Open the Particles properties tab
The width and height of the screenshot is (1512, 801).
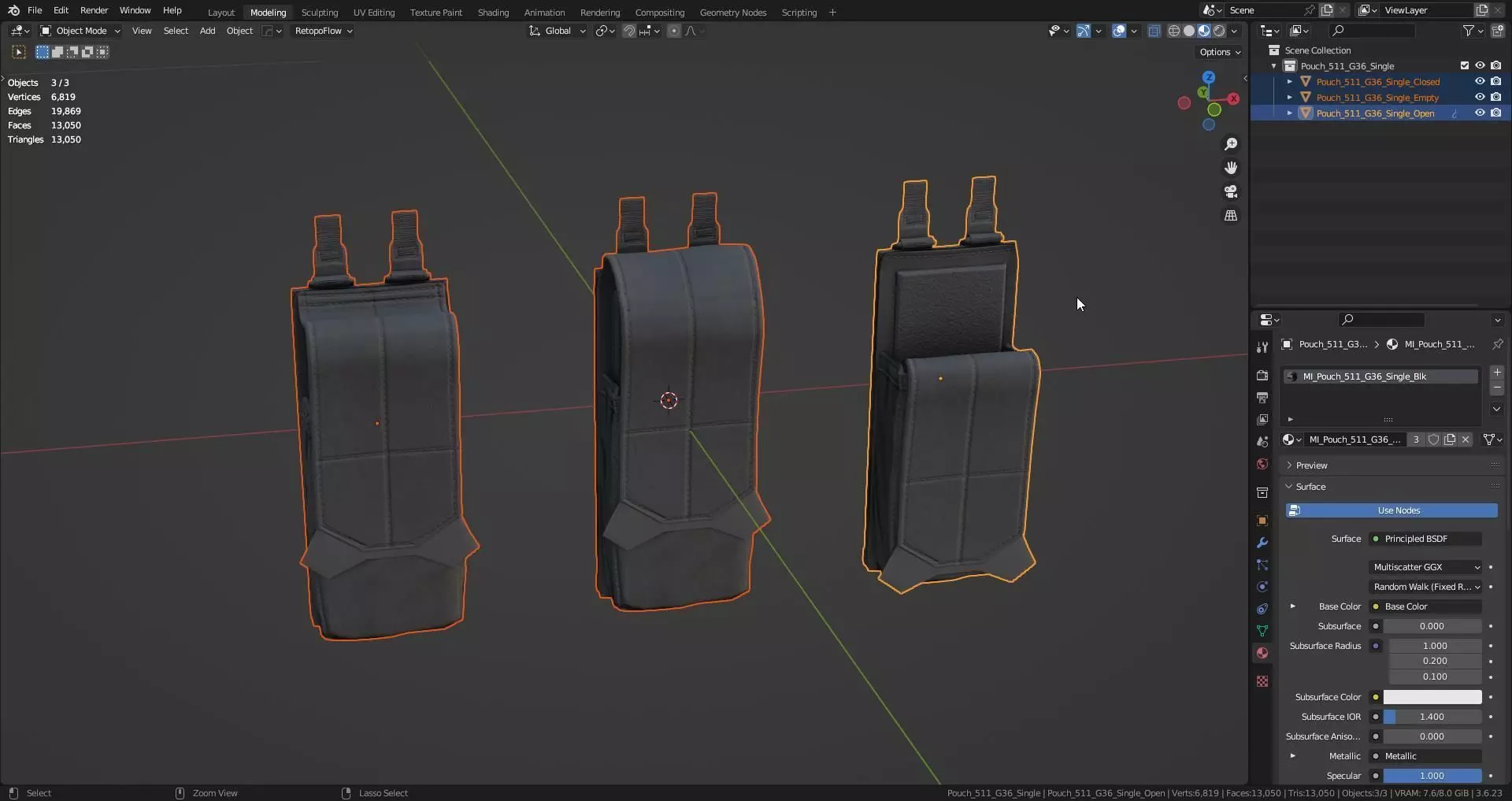(1262, 565)
